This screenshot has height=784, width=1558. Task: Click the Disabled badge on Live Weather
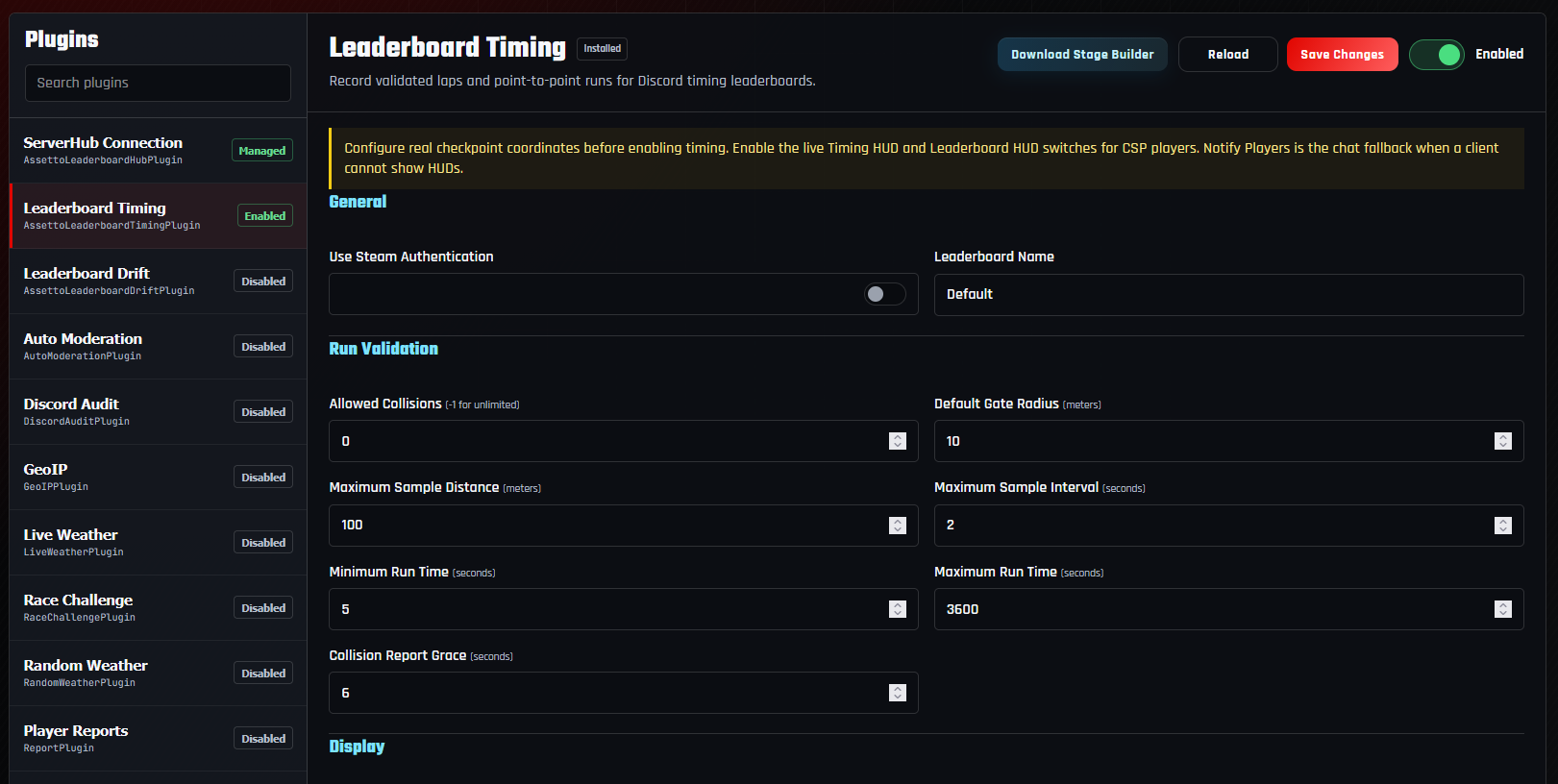[x=263, y=543]
